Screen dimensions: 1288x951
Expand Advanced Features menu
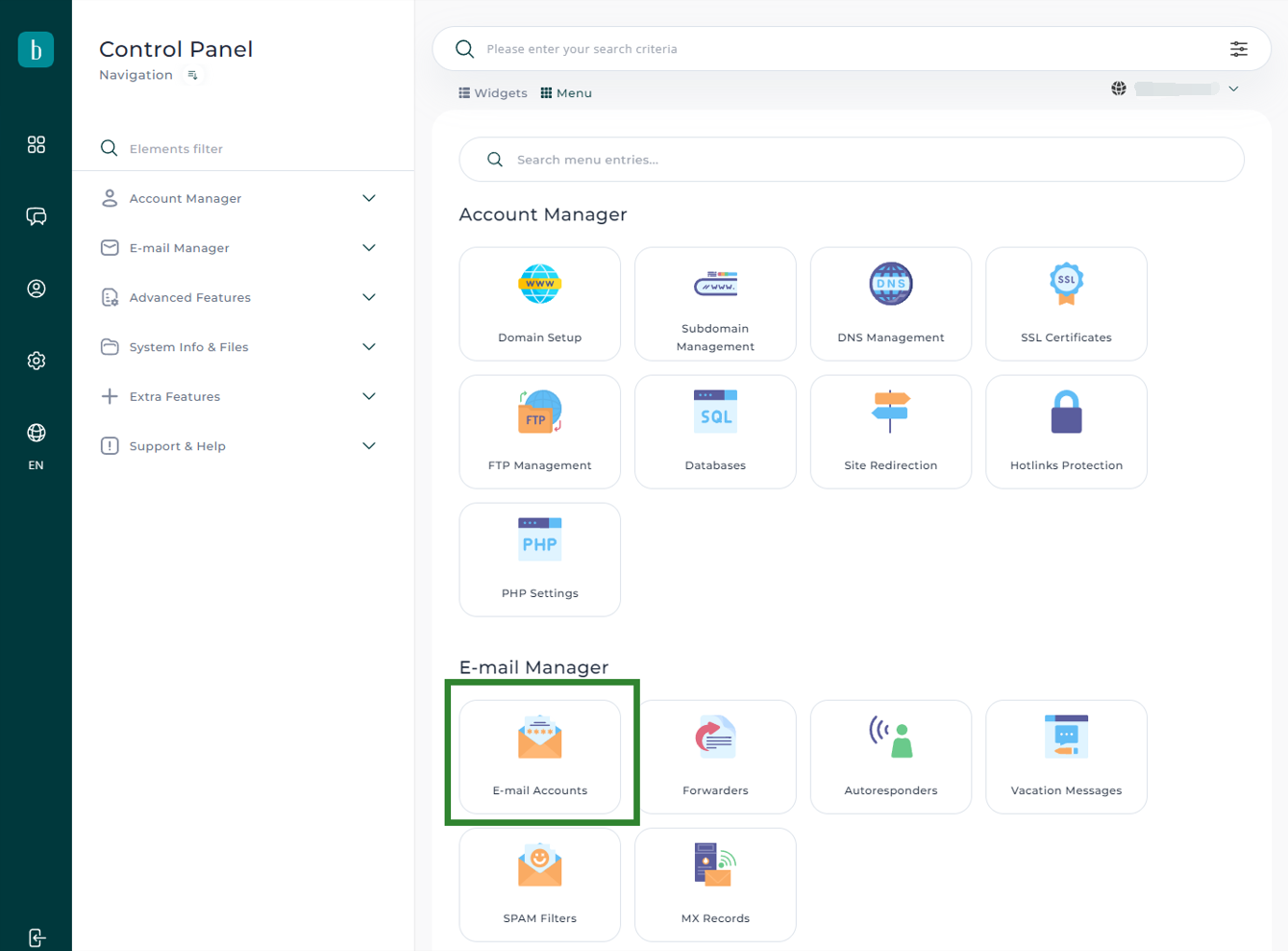pyautogui.click(x=368, y=297)
